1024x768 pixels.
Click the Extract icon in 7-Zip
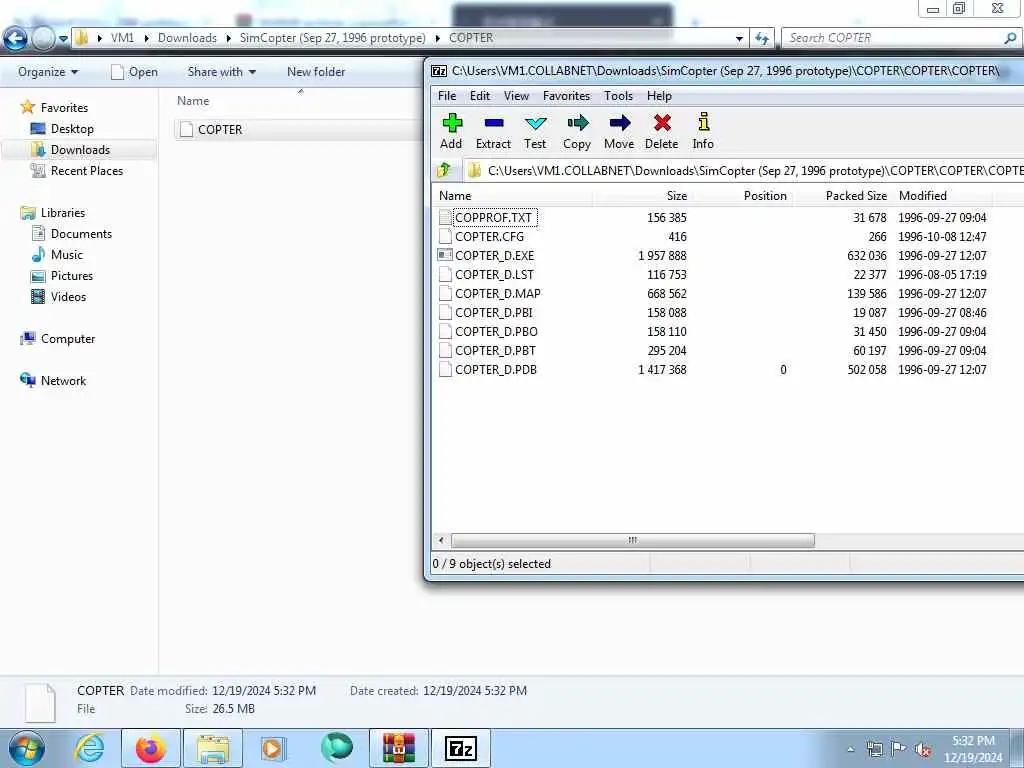493,123
